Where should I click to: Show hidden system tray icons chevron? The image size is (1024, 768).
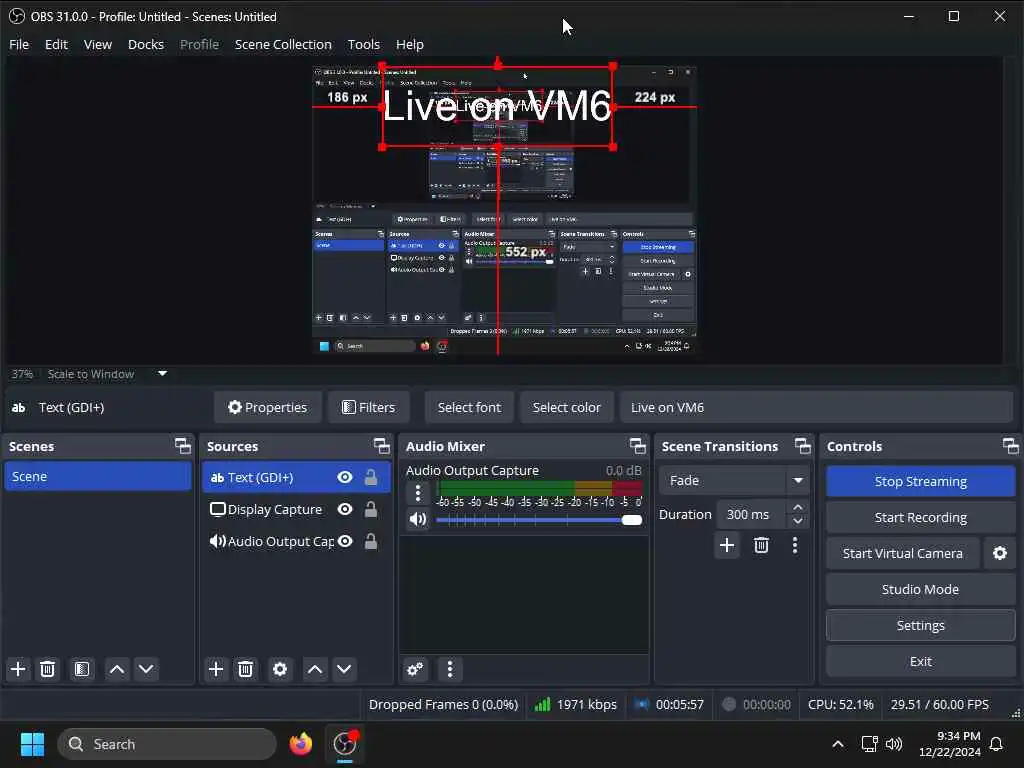[838, 744]
